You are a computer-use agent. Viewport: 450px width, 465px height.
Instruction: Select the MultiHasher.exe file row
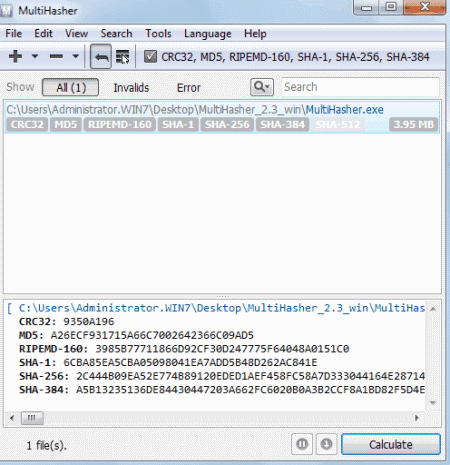(x=222, y=117)
